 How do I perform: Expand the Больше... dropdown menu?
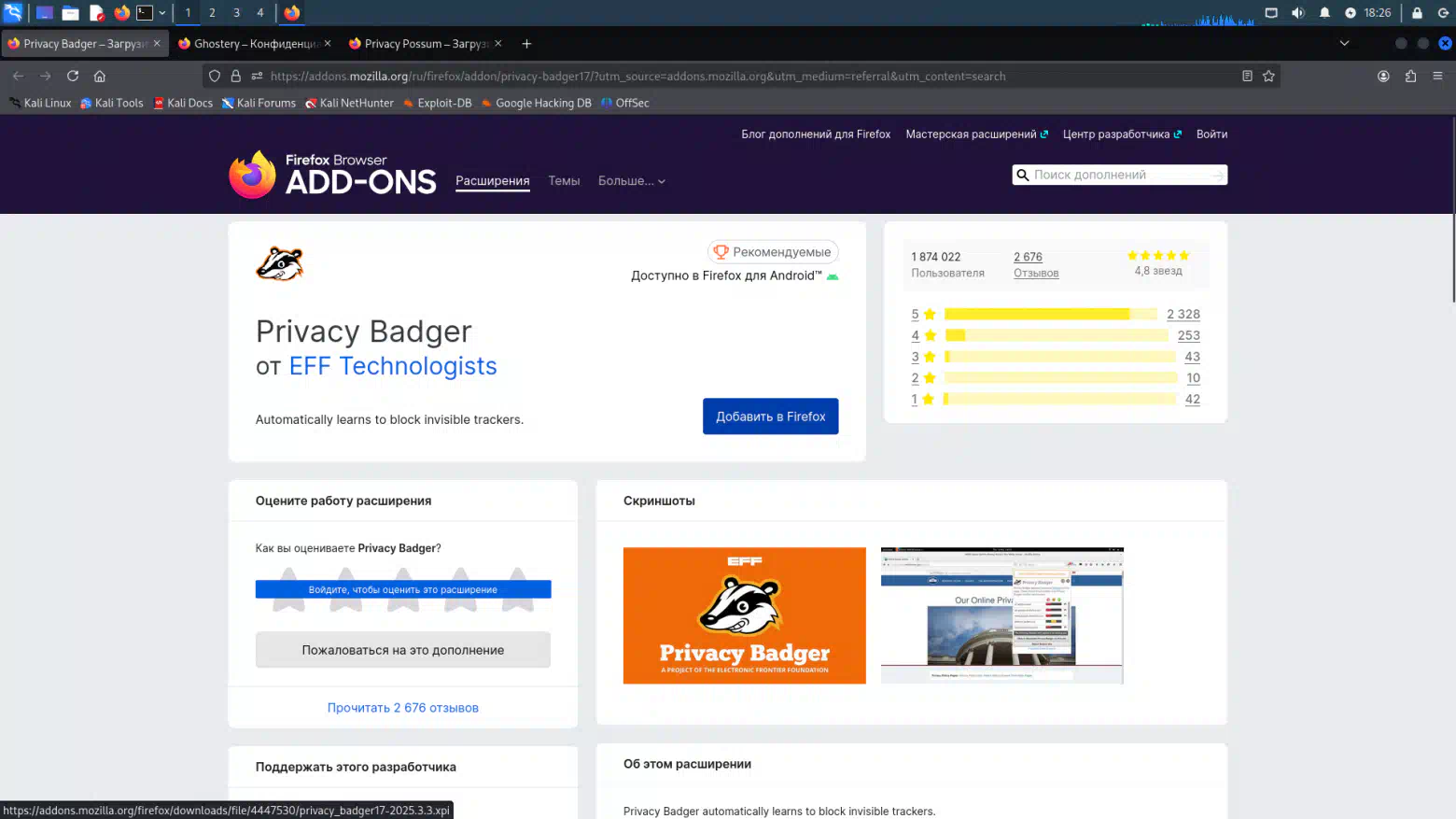click(632, 181)
